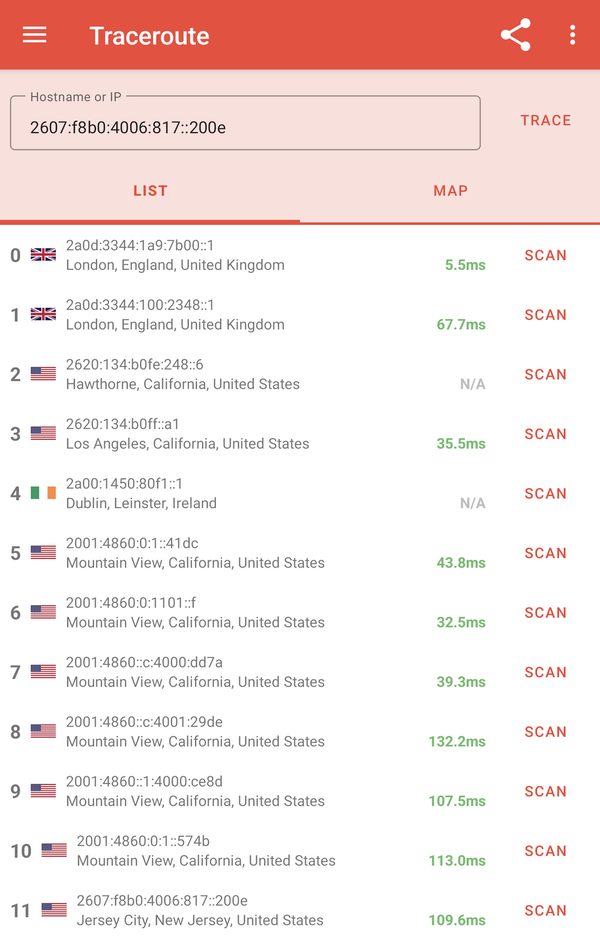Scan hop 10 address 2001:4860:0:1::574b
This screenshot has width=600, height=943.
545,851
